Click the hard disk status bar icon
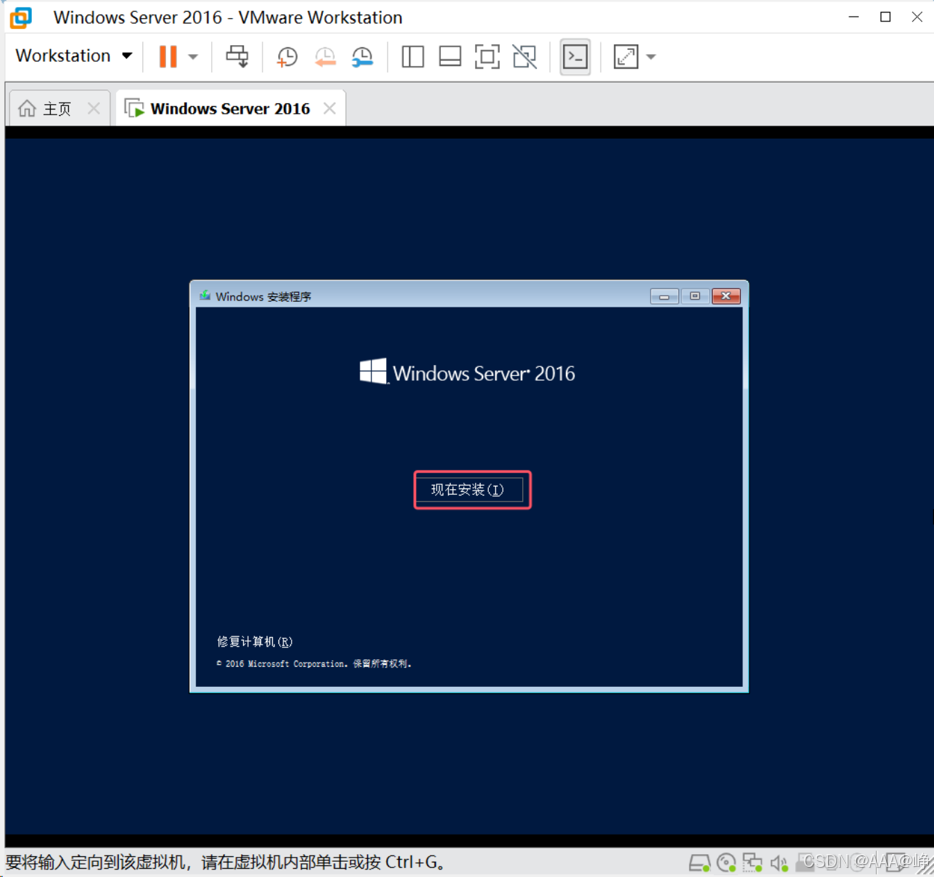 699,863
